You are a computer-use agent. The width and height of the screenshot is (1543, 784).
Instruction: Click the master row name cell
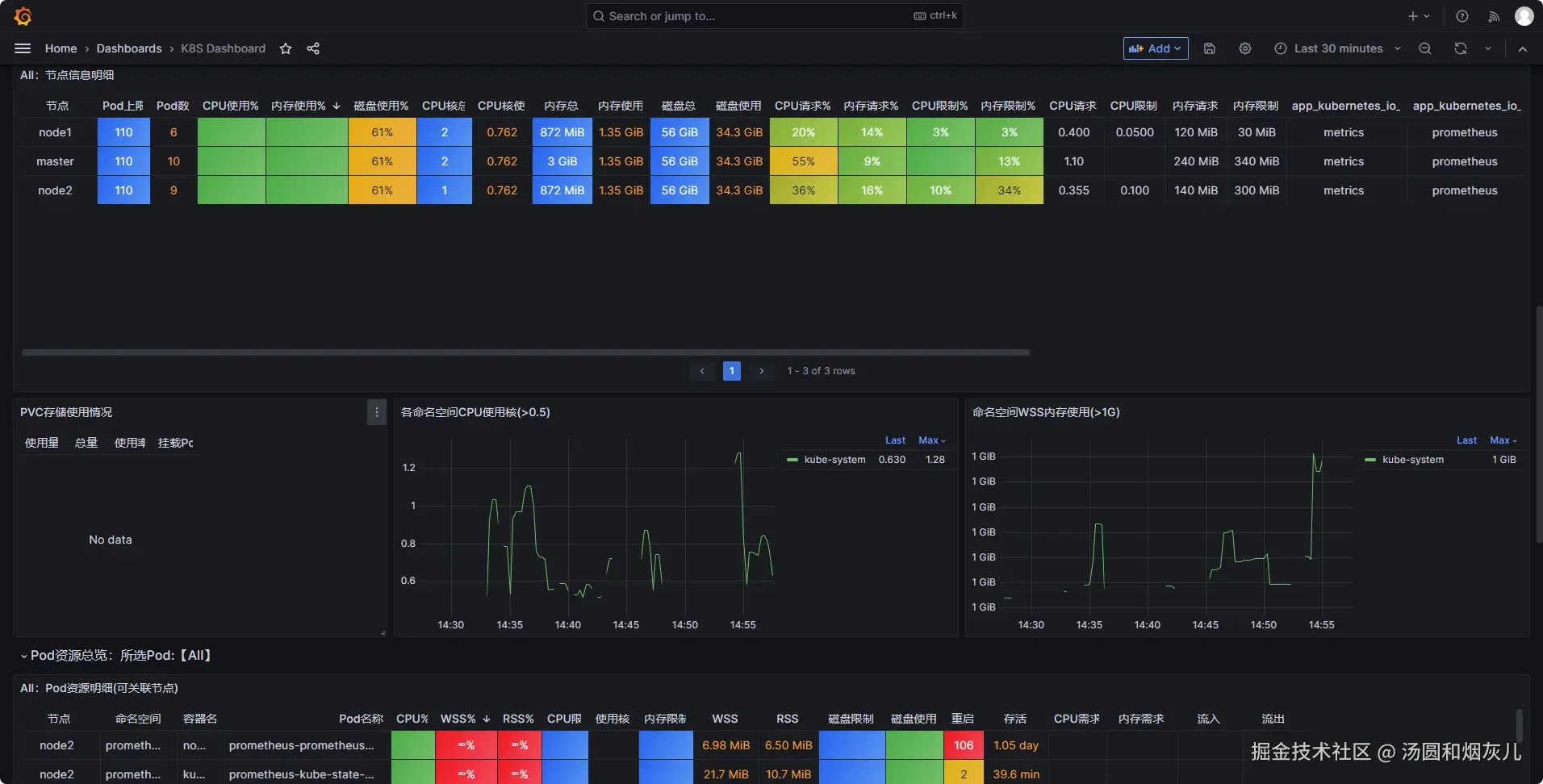(55, 161)
